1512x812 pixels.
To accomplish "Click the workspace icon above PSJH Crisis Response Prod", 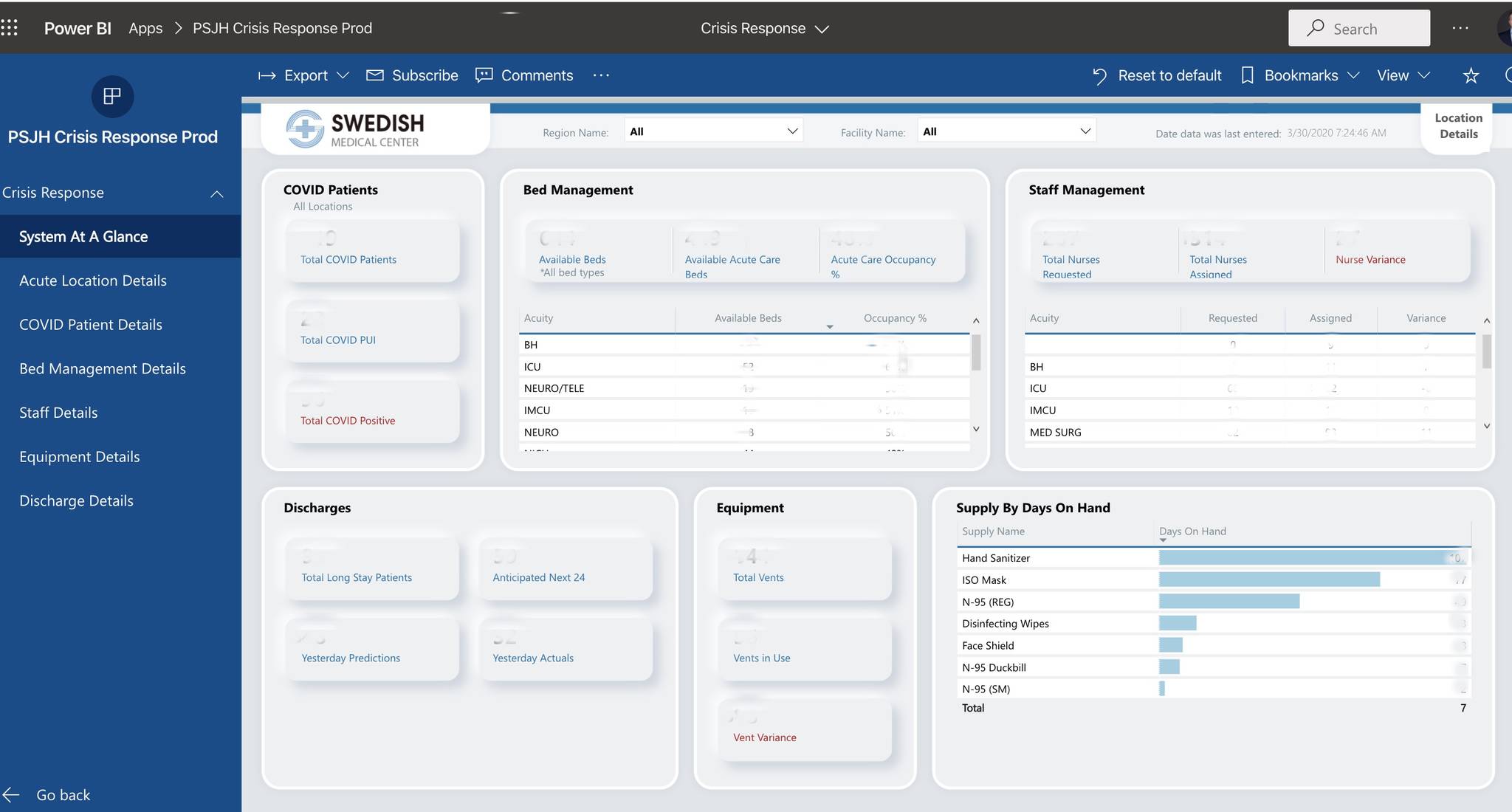I will coord(112,97).
